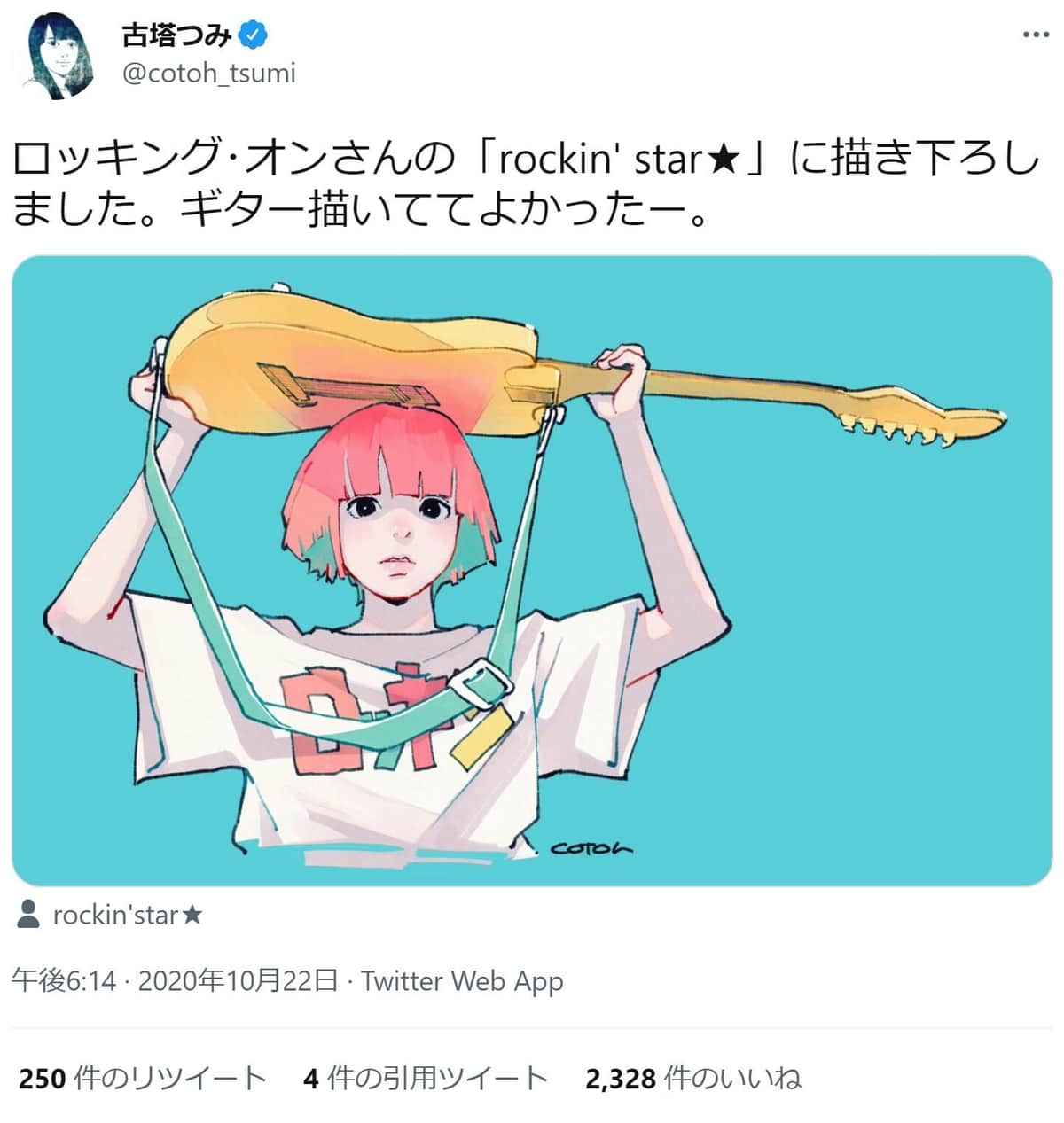Screen dimensions: 1064x1123
Task: Click the cotoh signature in the artwork
Action: pyautogui.click(x=591, y=848)
